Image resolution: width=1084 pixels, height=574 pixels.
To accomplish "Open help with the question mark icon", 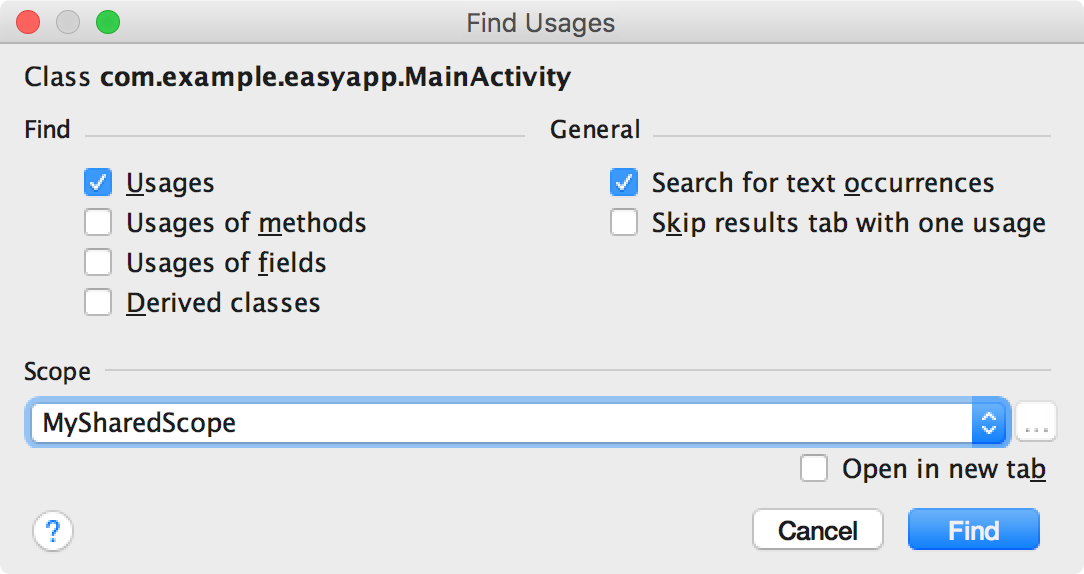I will click(53, 531).
